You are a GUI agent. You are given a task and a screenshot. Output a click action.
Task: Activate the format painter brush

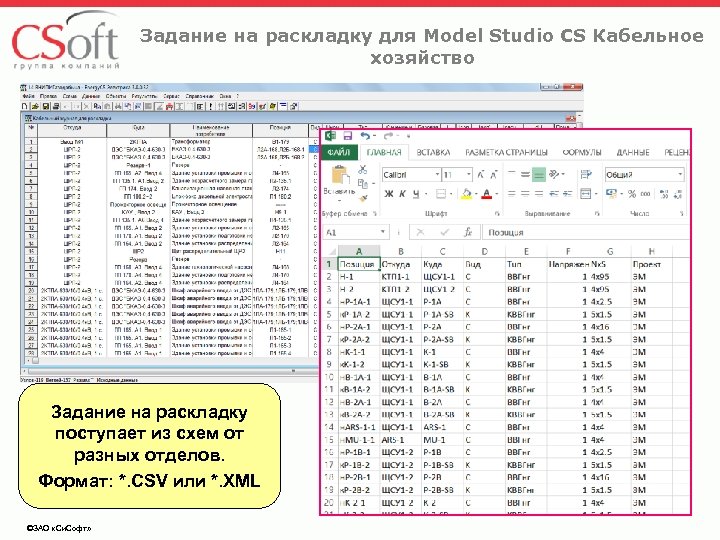click(363, 198)
